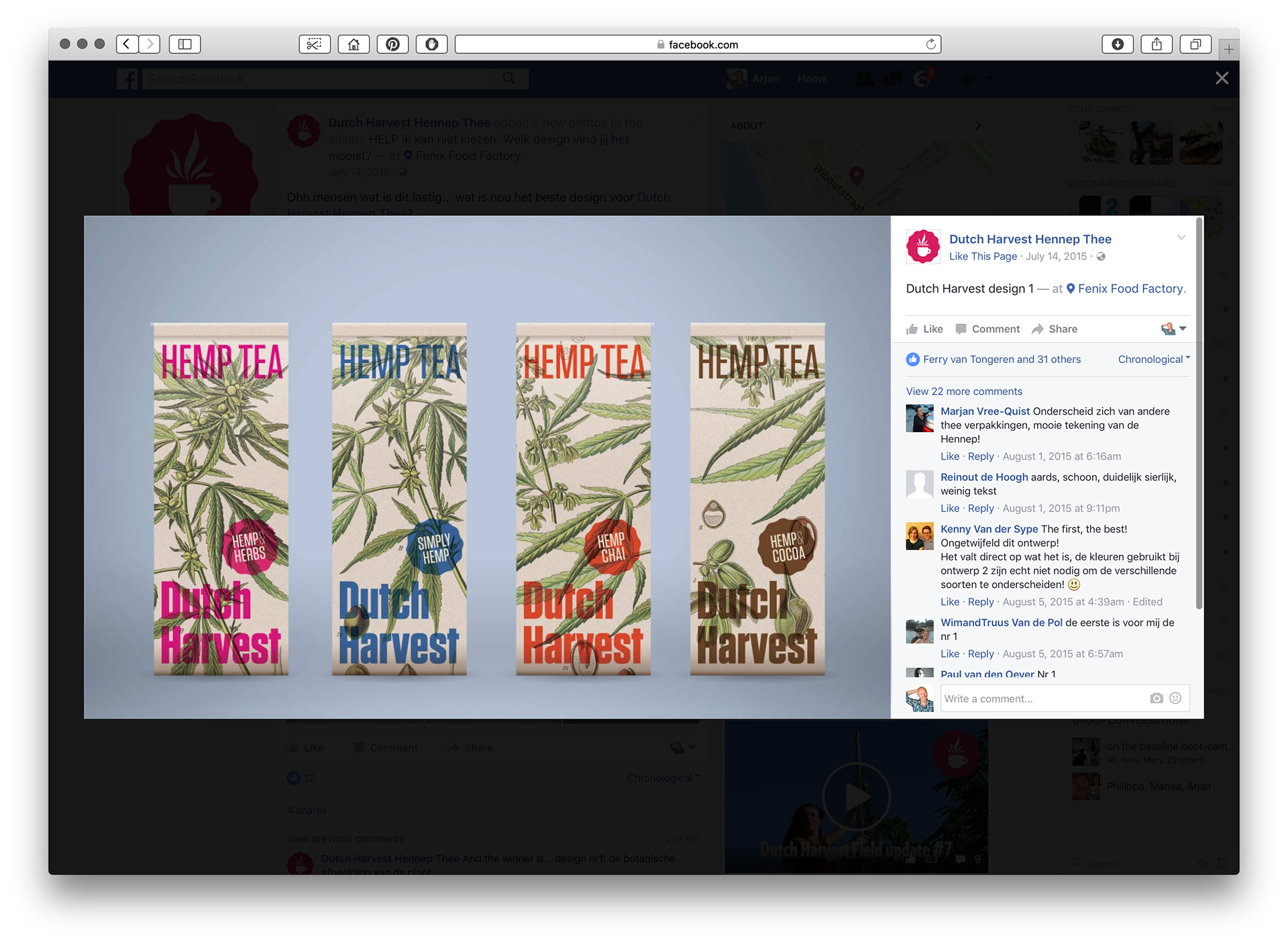Image resolution: width=1288 pixels, height=944 pixels.
Task: Reply to WimandTruus Van de Pol's comment
Action: 981,653
